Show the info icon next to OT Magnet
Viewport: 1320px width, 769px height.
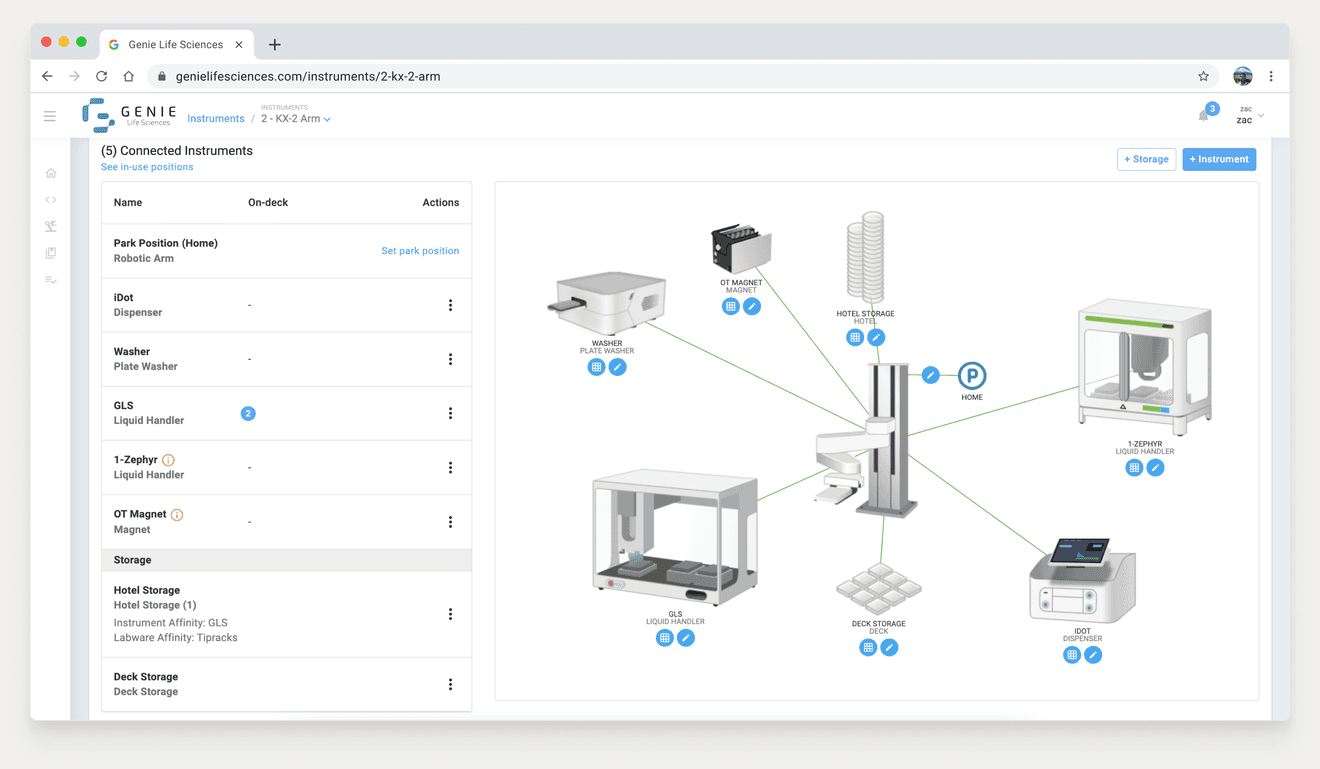click(x=177, y=515)
